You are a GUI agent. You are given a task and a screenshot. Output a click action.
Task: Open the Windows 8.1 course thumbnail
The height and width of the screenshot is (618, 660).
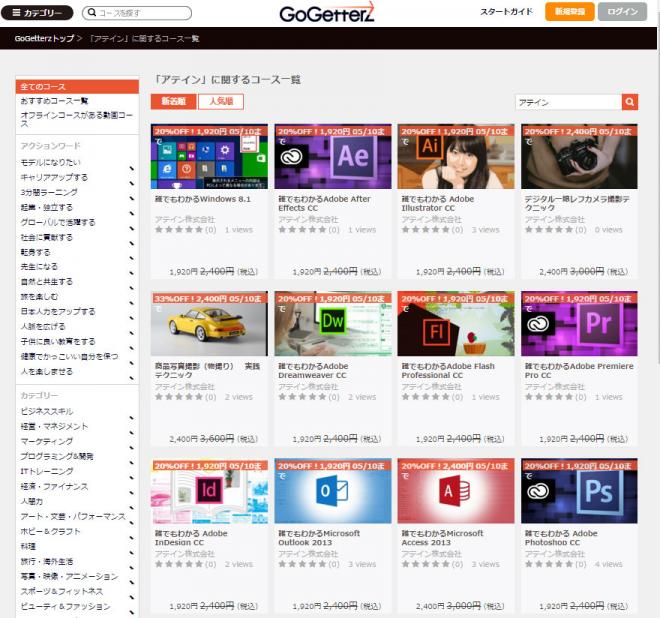pos(209,157)
